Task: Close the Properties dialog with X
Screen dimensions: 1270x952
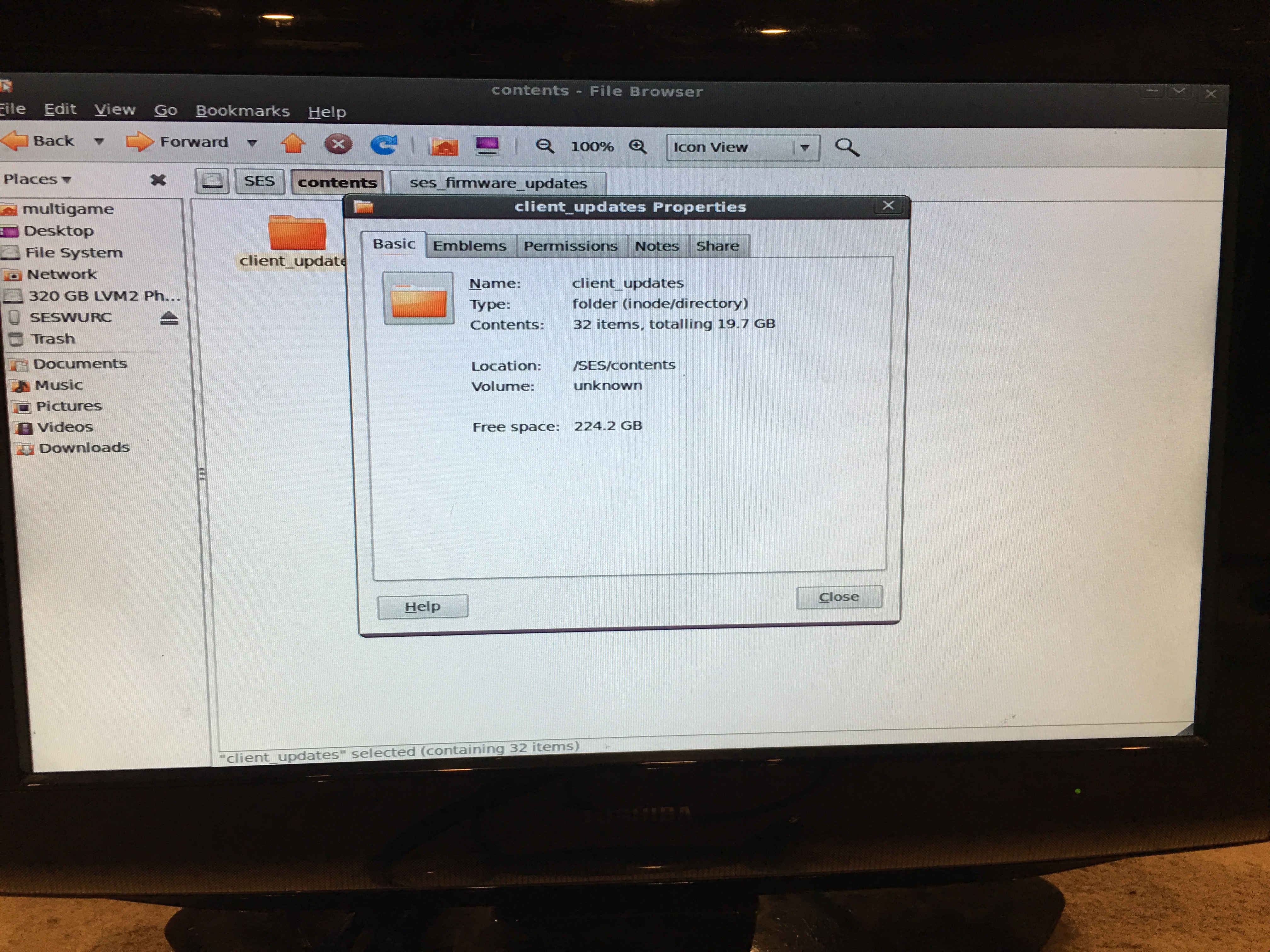Action: coord(888,206)
